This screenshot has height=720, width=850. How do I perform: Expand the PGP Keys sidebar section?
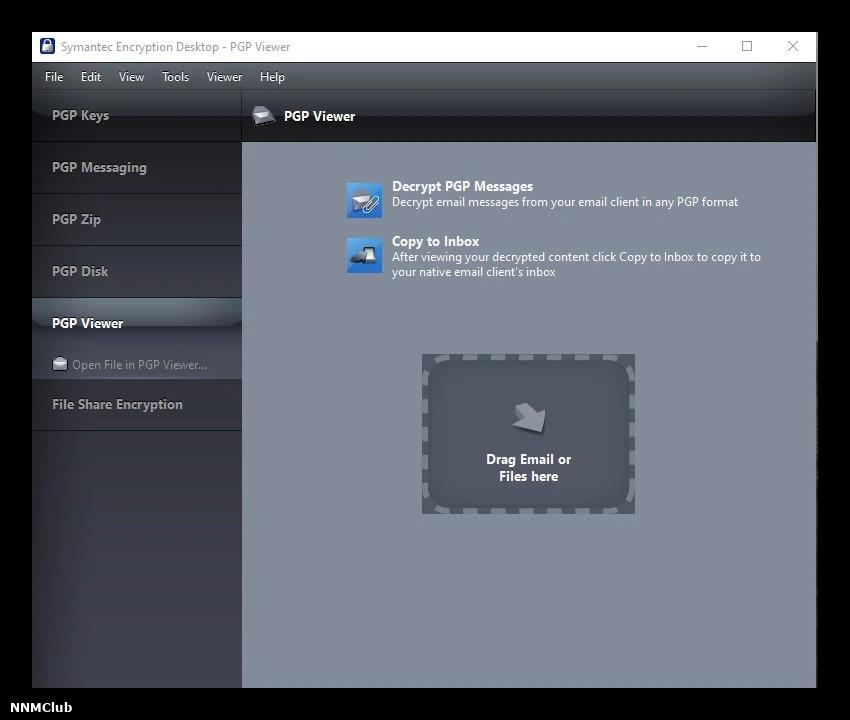tap(137, 115)
